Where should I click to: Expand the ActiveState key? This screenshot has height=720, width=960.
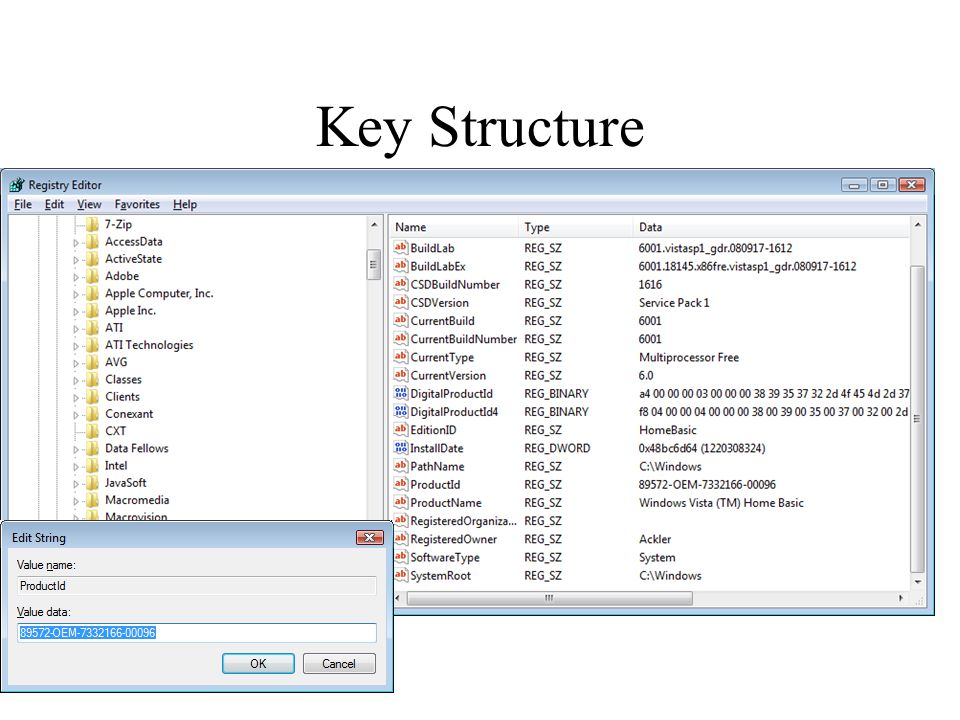(x=76, y=260)
